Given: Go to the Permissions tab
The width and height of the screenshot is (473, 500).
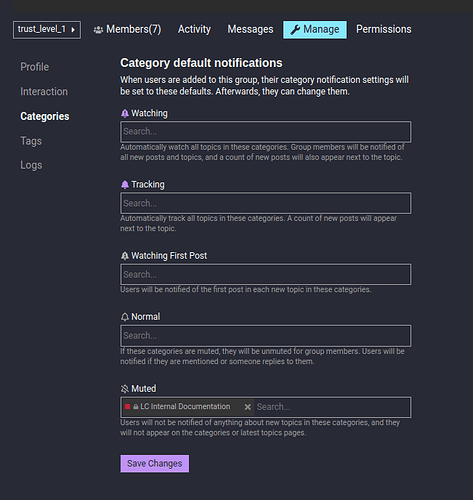Looking at the screenshot, I should coord(384,29).
